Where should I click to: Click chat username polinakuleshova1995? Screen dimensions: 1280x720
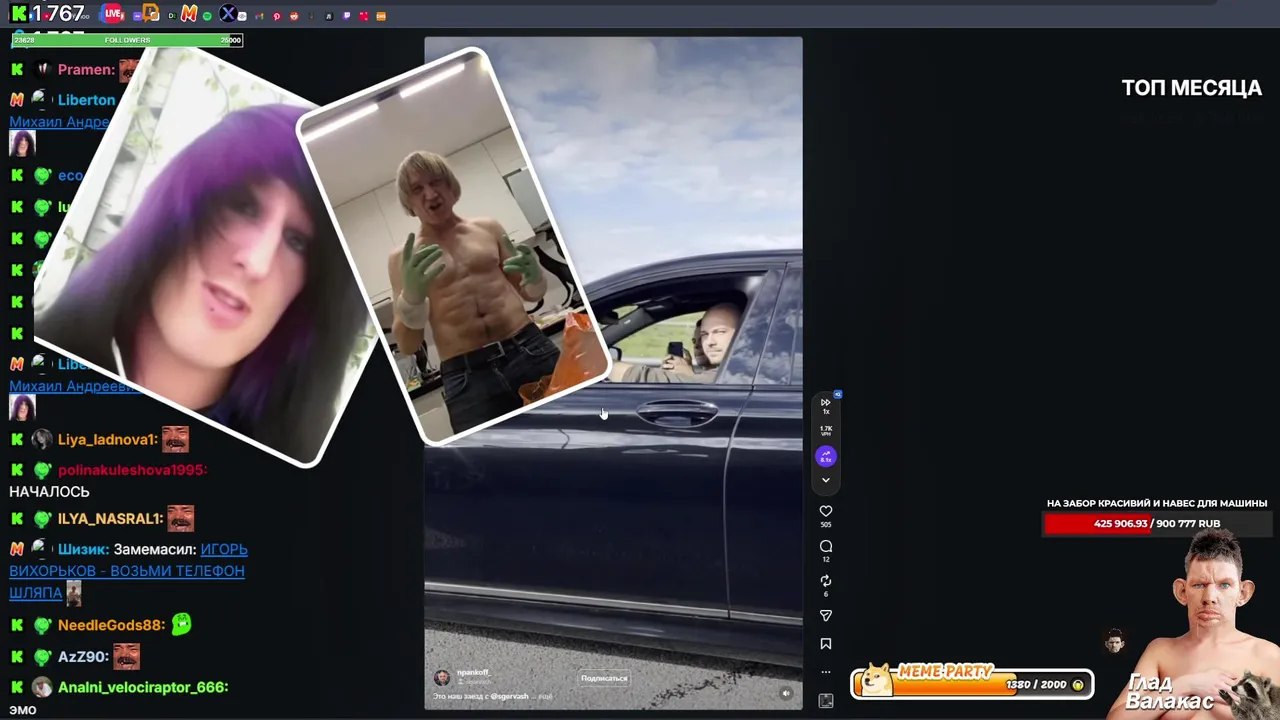(132, 470)
